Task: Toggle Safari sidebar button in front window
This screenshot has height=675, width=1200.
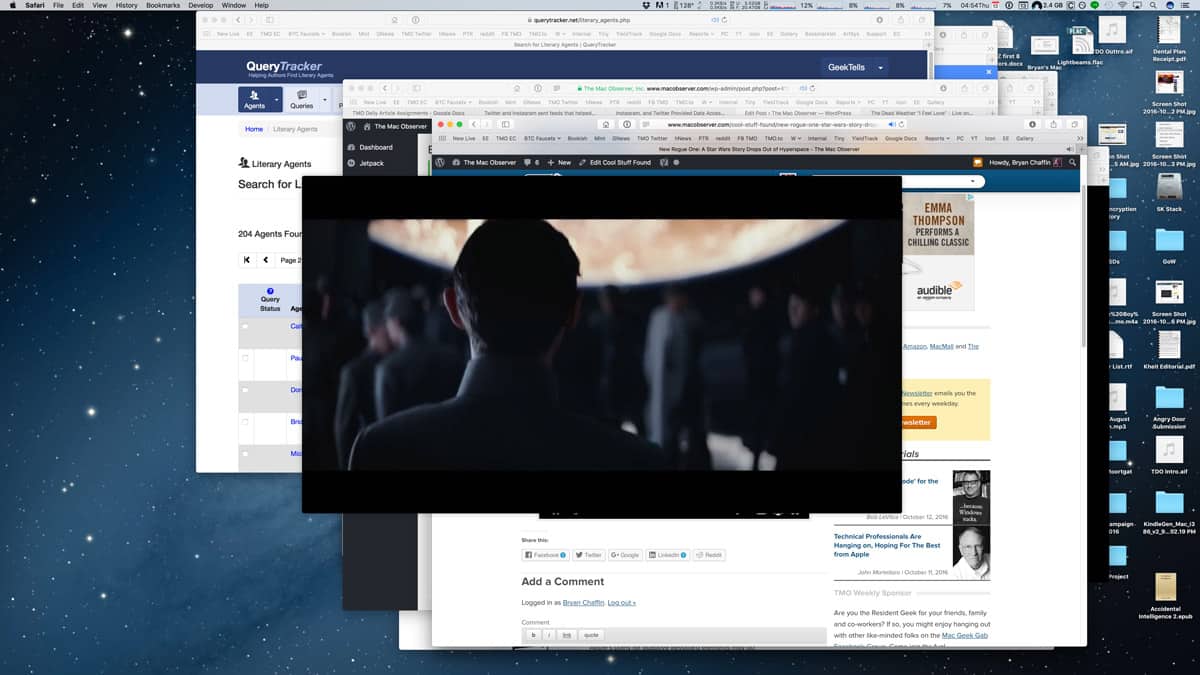Action: pos(506,125)
